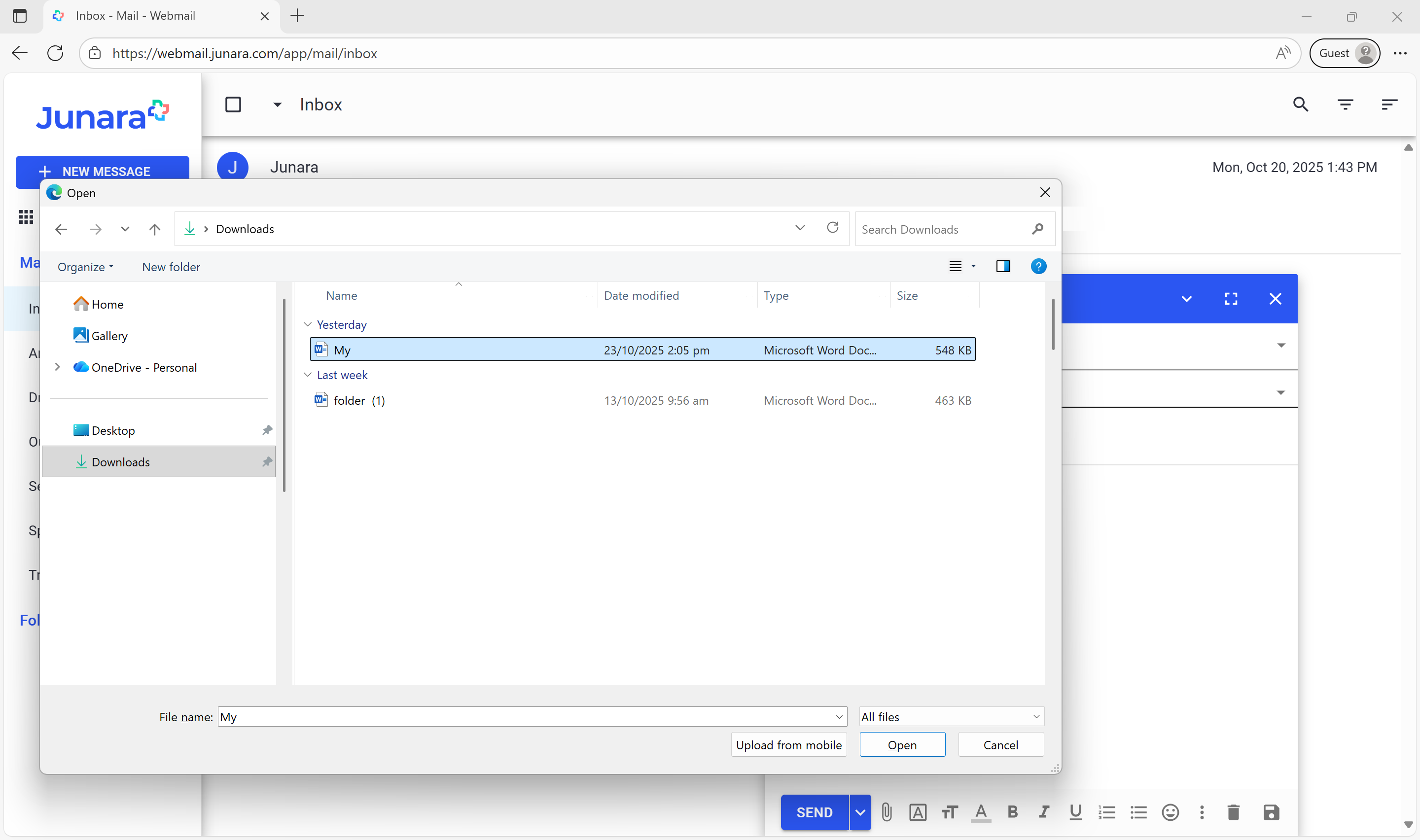Screen dimensions: 1420x840
Task: Open the inbox sort icon
Action: tap(1389, 104)
